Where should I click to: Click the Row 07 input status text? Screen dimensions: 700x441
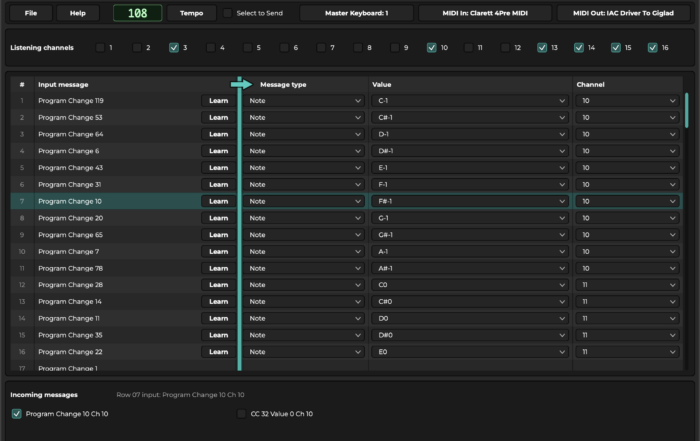(x=180, y=395)
